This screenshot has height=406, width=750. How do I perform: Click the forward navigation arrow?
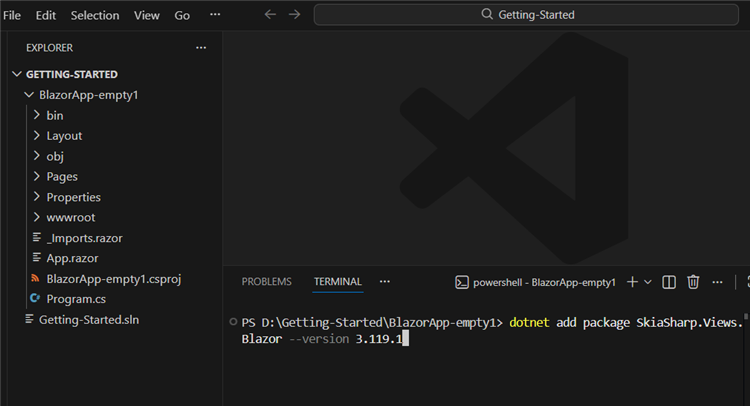294,15
